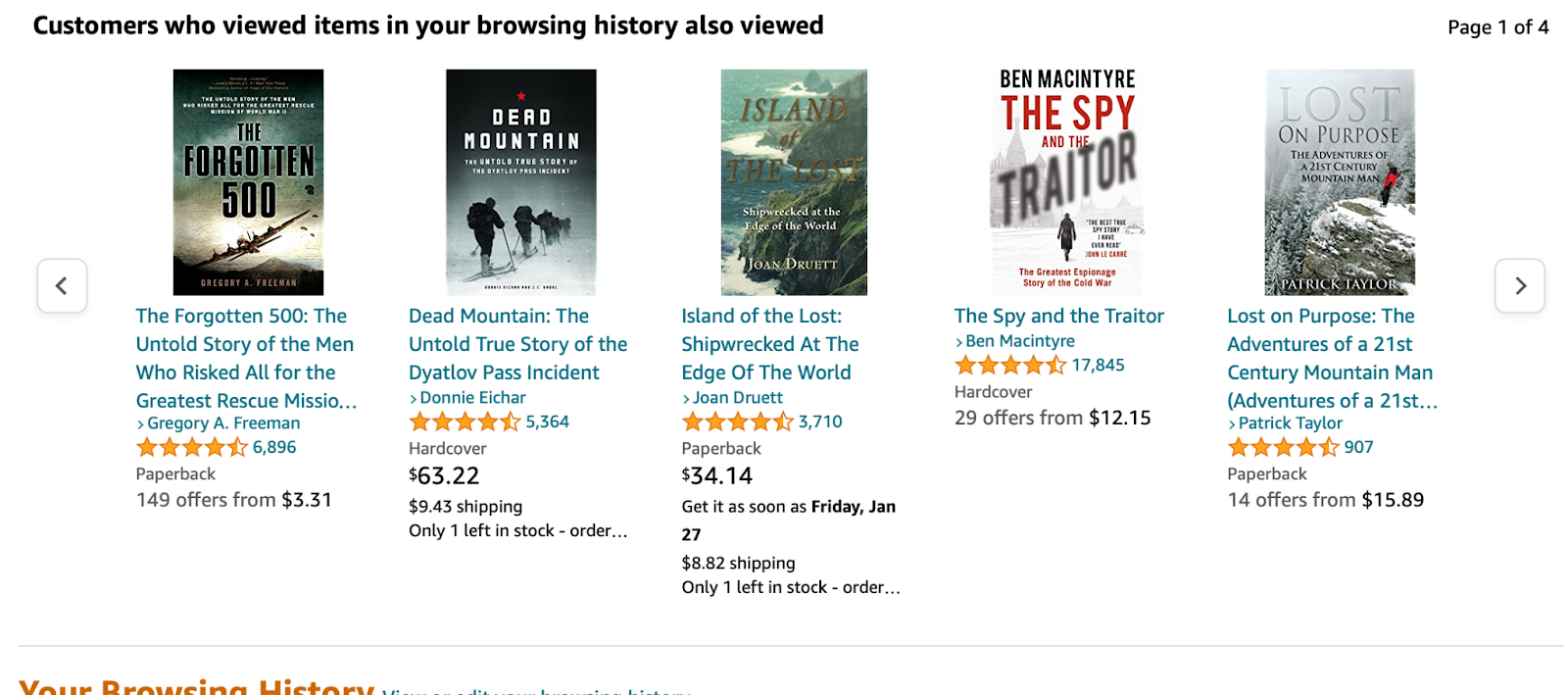Open star rating for The Spy and the Traitor
This screenshot has width=1568, height=695.
[x=1010, y=366]
